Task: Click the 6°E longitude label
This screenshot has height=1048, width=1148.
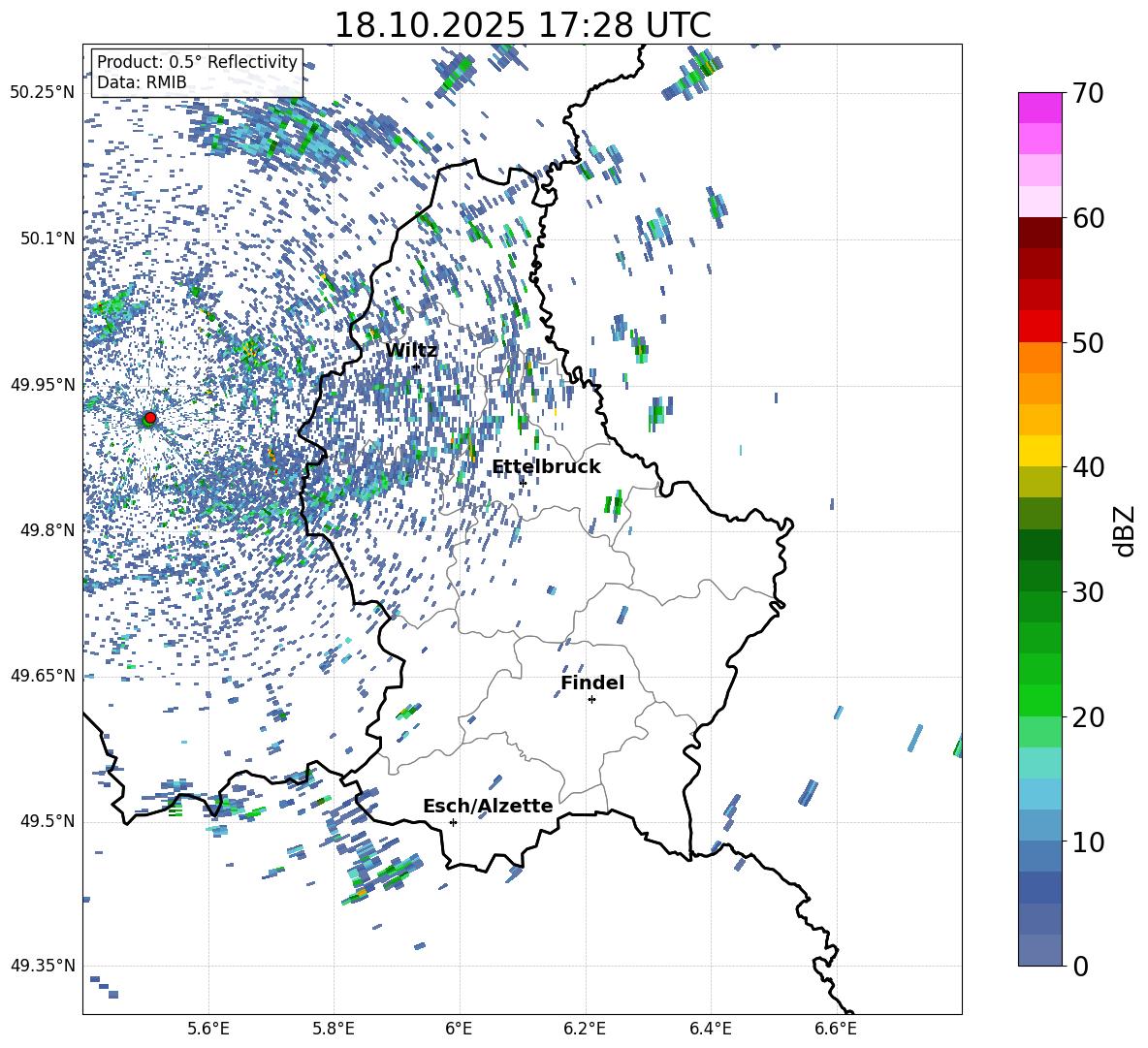Action: point(459,1029)
